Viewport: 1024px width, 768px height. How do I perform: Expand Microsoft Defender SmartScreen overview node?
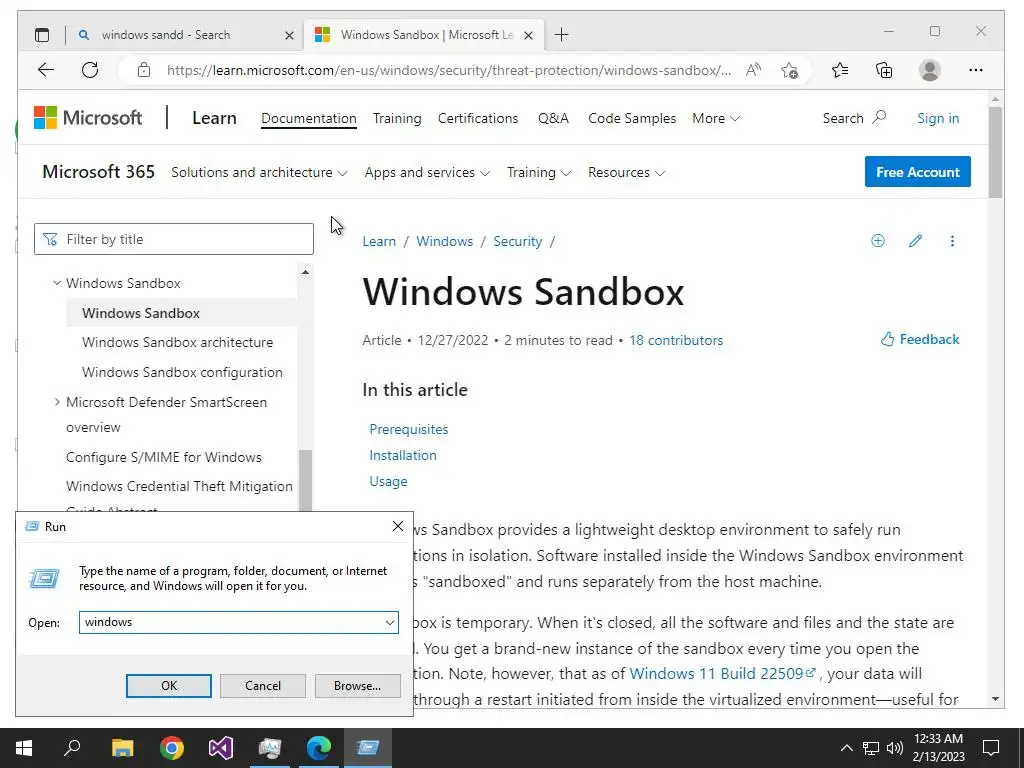point(57,402)
